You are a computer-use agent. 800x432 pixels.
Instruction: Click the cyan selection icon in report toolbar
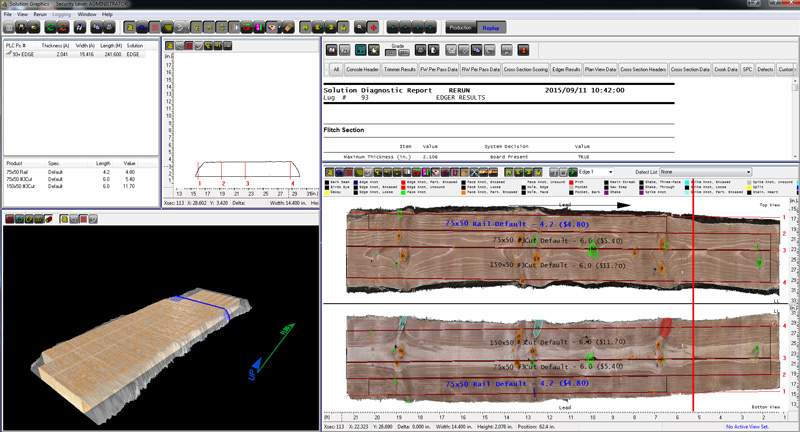click(361, 50)
